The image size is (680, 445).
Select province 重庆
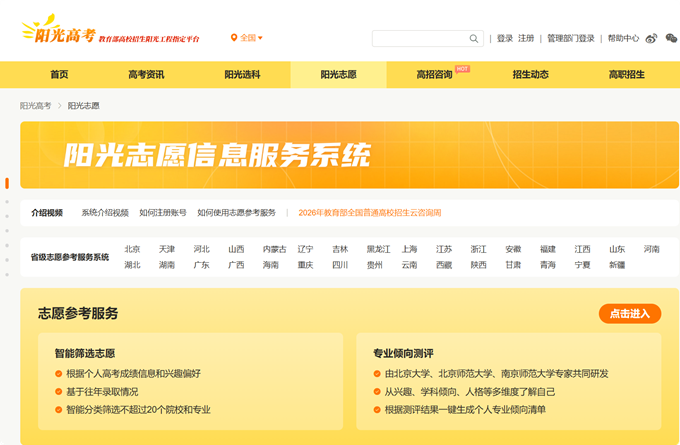coord(305,265)
